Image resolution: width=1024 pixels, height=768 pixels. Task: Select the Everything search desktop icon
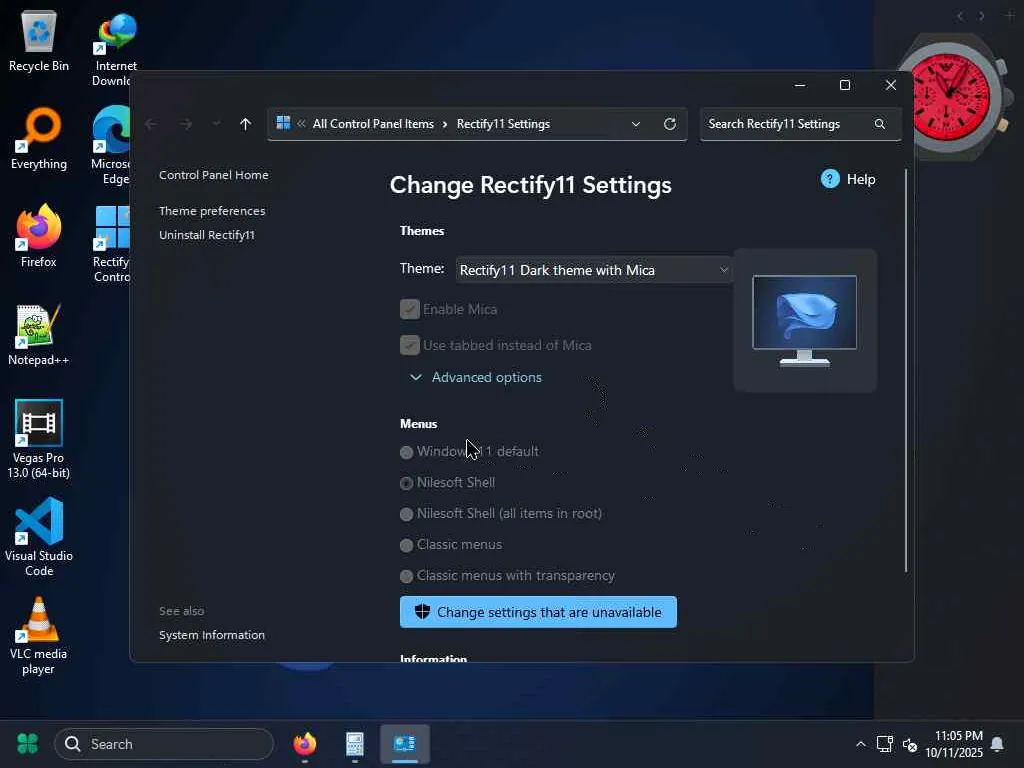(x=39, y=138)
